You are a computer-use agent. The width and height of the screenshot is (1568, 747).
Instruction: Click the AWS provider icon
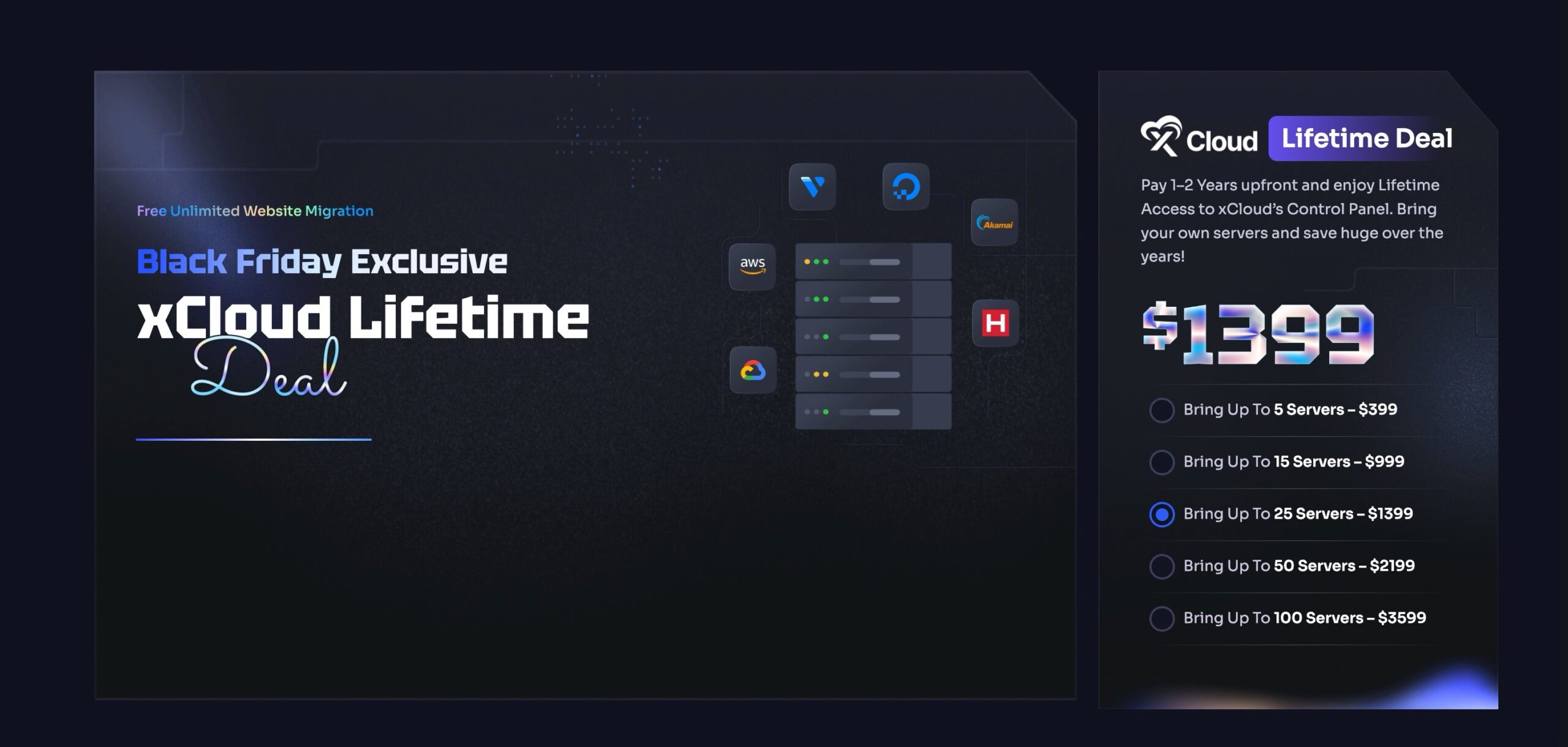pyautogui.click(x=752, y=266)
